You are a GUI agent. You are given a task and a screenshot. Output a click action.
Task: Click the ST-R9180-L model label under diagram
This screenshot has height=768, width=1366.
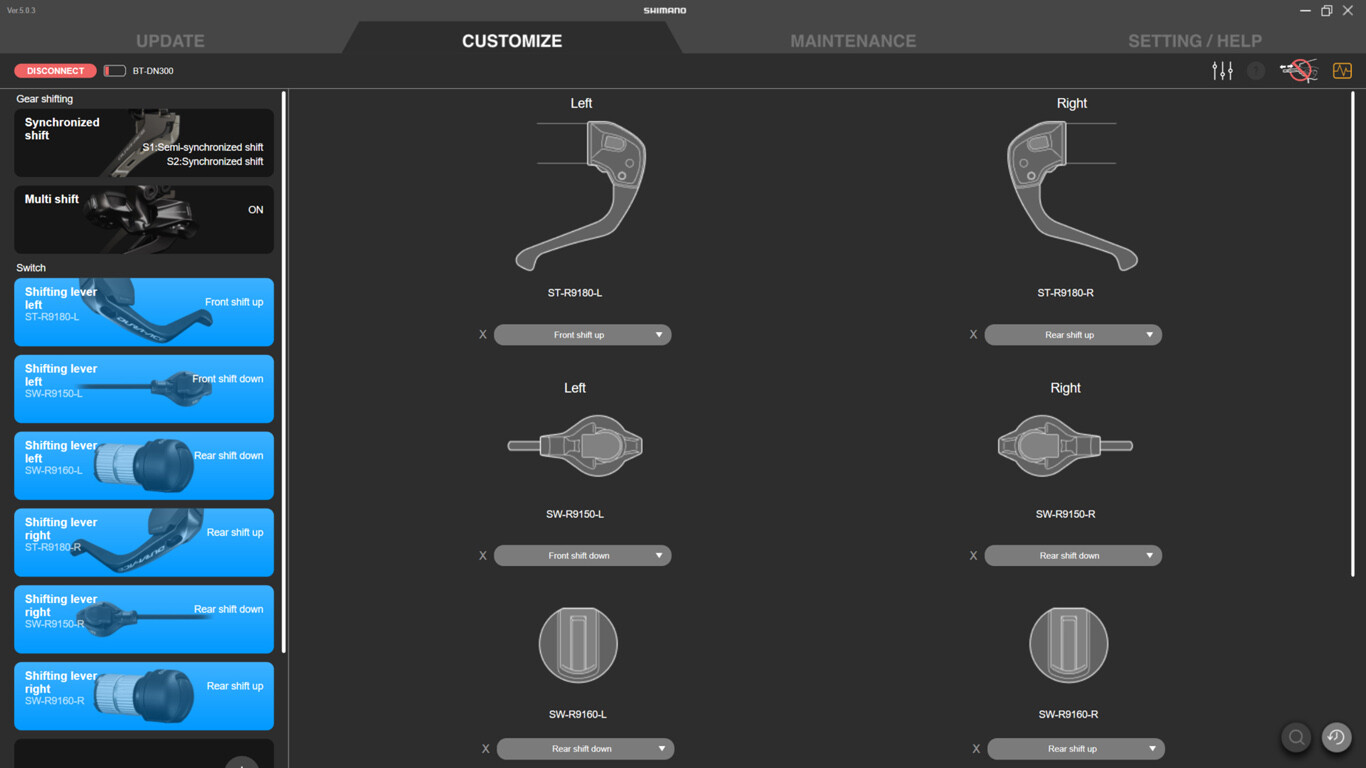(x=575, y=293)
